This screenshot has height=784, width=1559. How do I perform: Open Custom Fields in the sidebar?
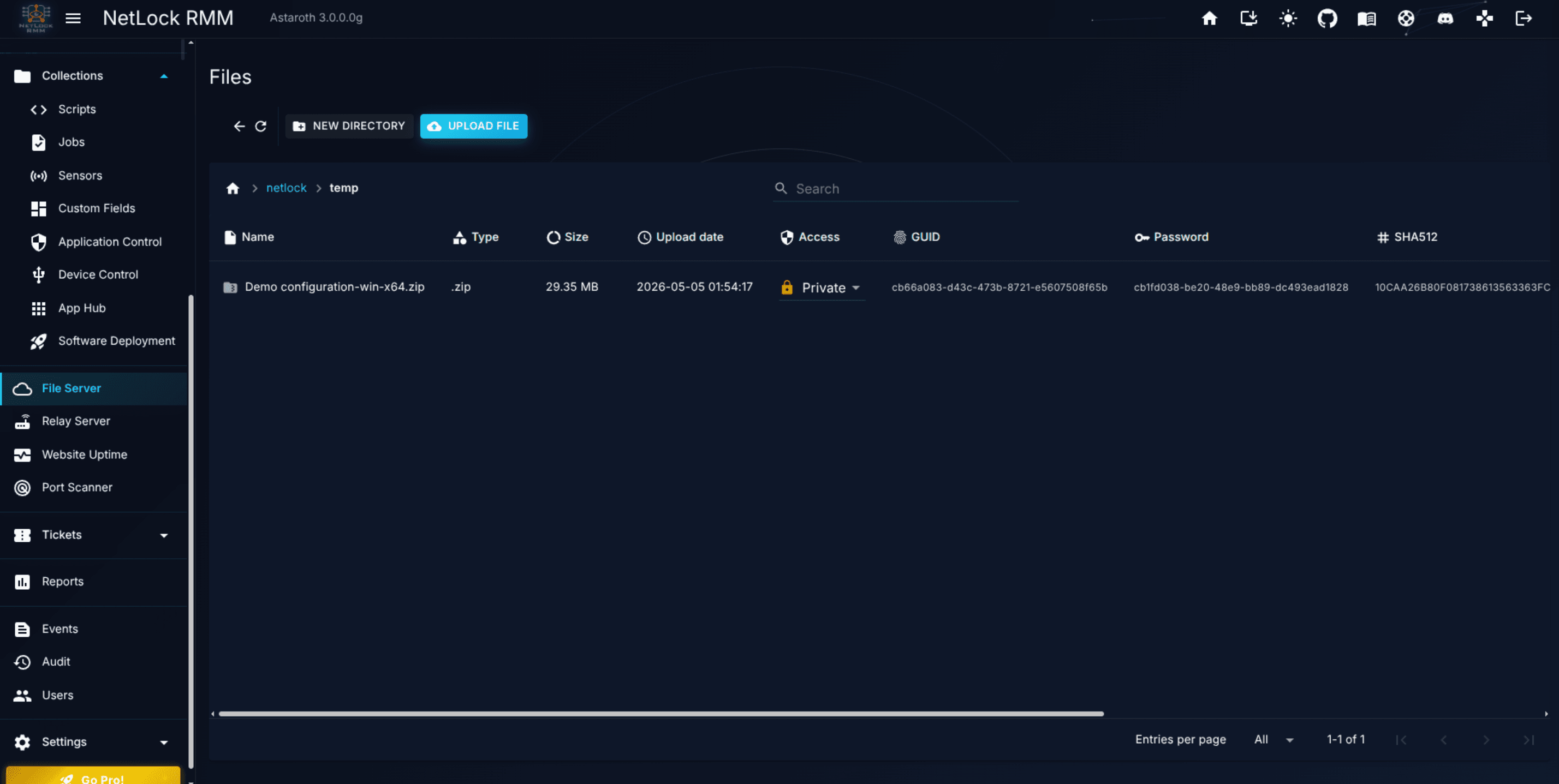pos(94,208)
